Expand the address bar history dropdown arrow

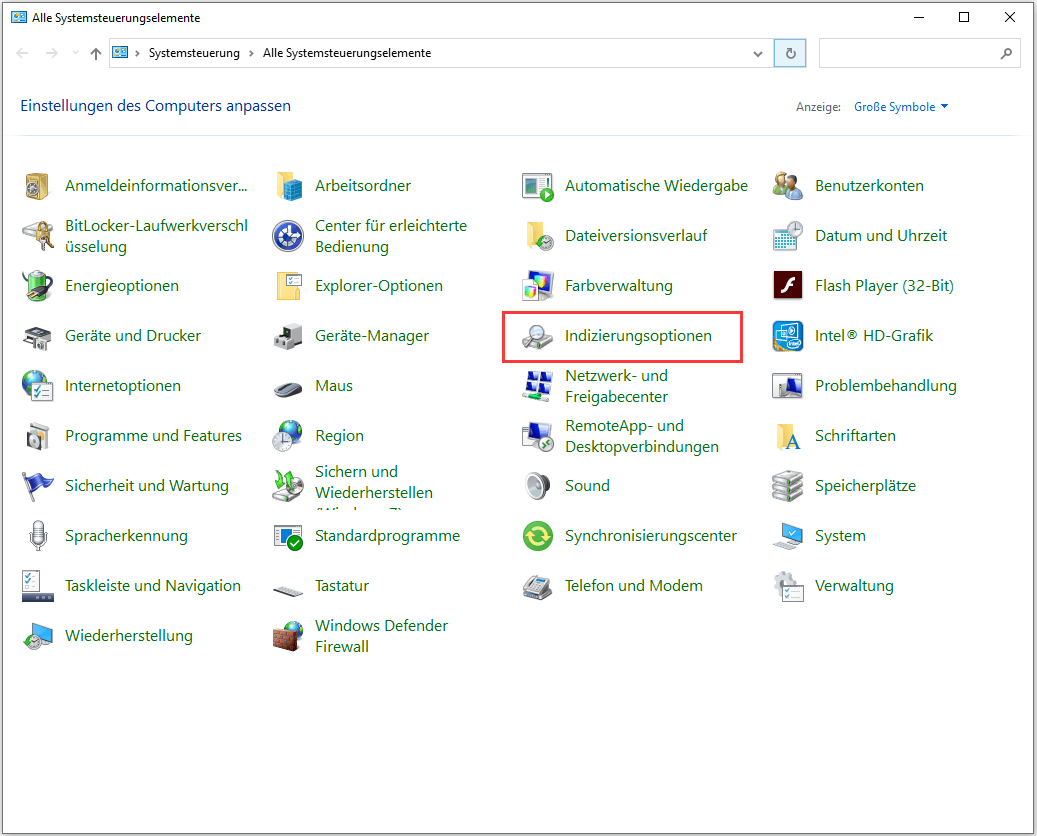pos(757,53)
